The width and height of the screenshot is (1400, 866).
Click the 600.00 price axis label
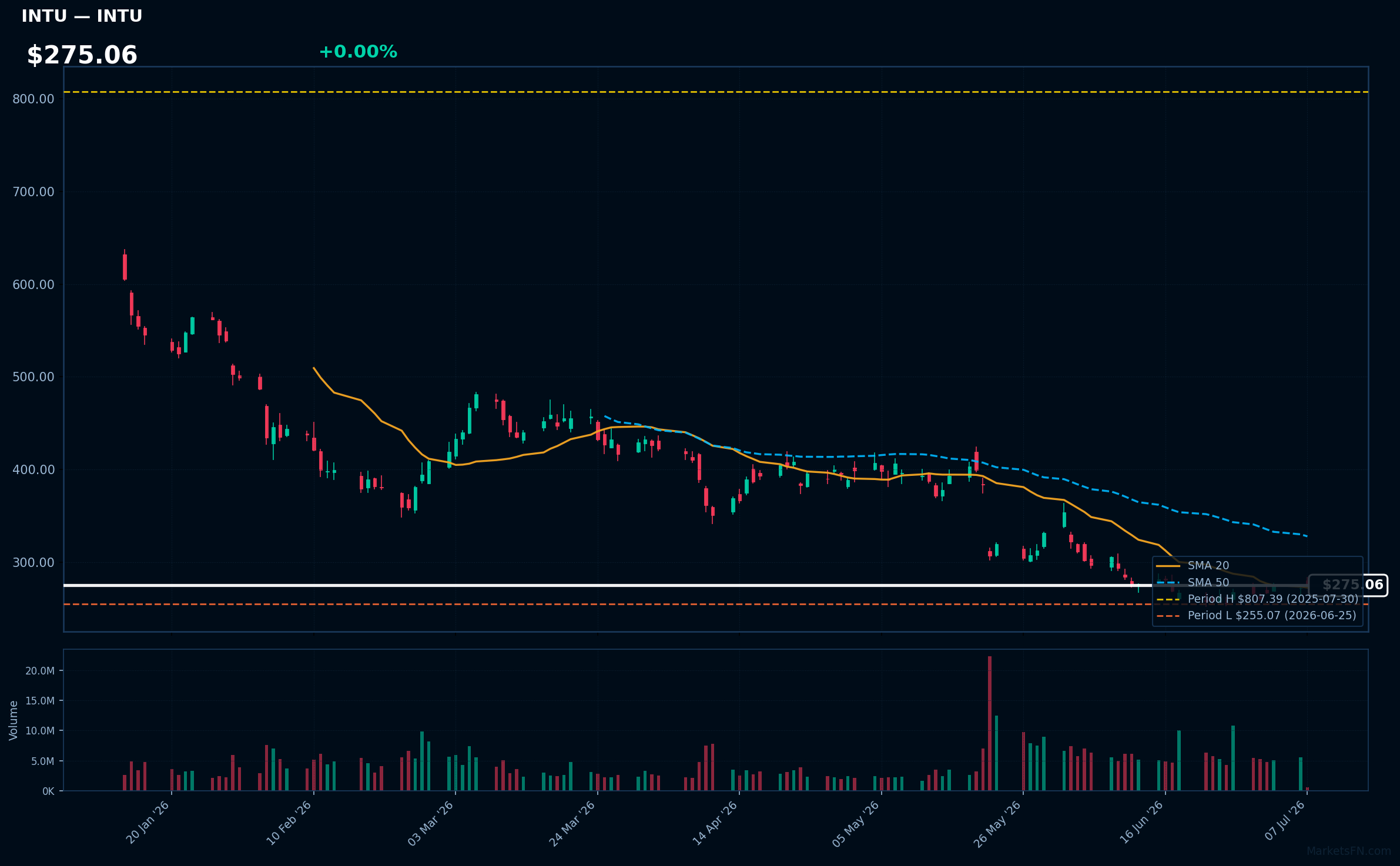[34, 285]
